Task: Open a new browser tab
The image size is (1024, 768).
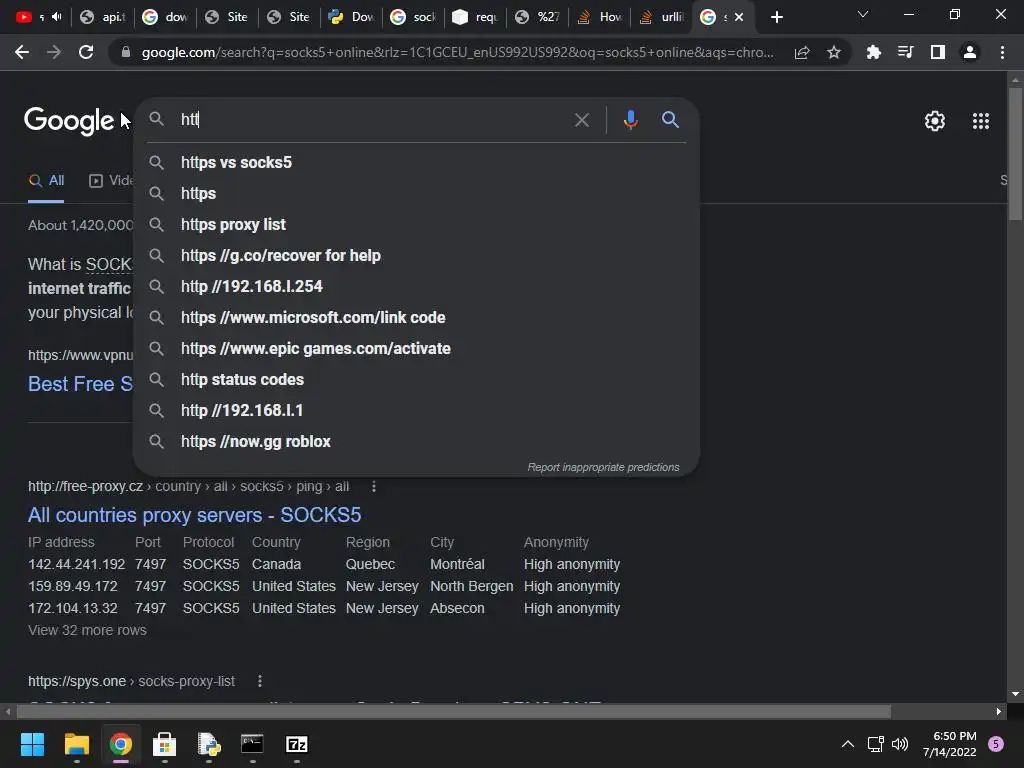Action: 776,17
